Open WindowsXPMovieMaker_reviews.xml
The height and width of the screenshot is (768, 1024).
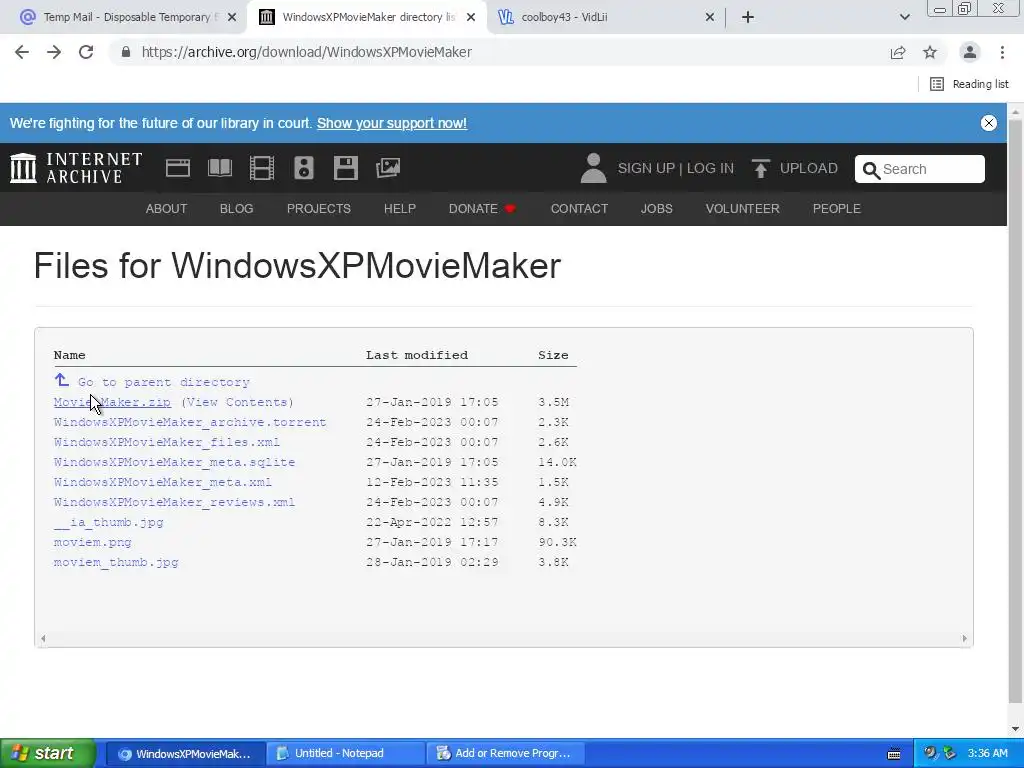click(174, 502)
